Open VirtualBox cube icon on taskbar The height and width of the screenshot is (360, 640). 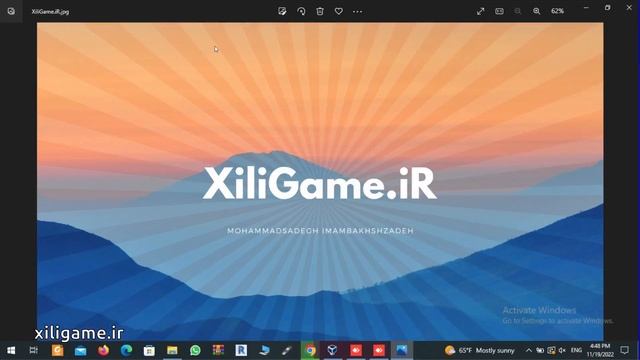point(333,350)
